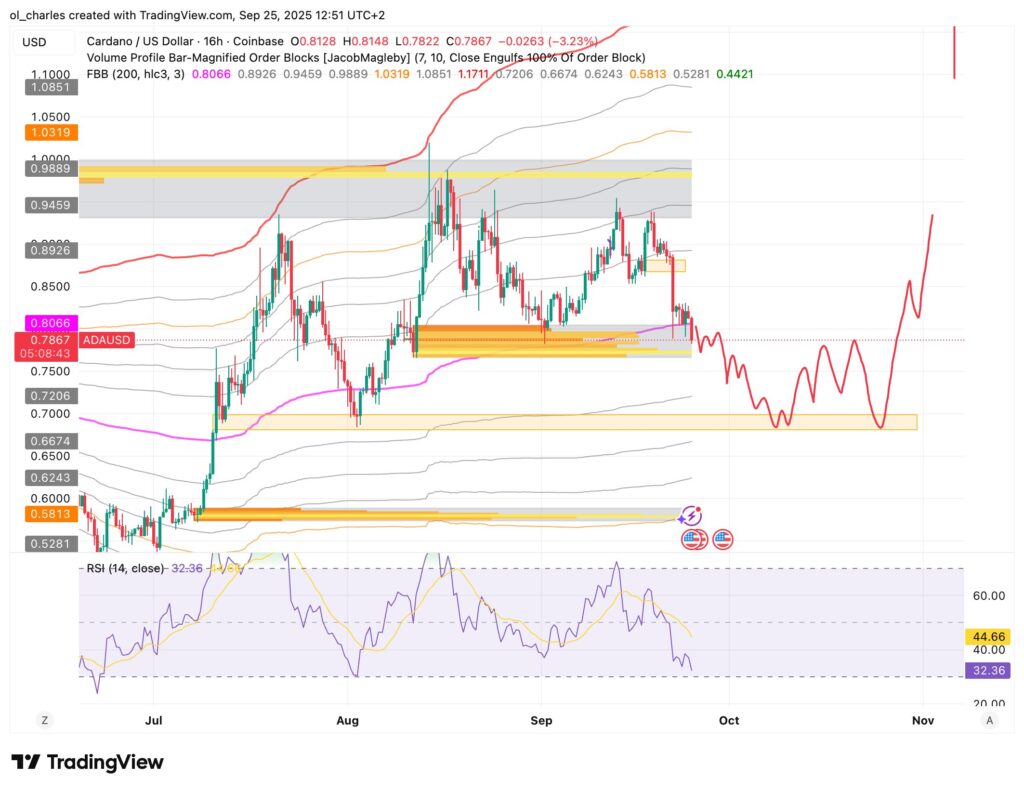
Task: Click the ol_charles TradingView.com attribution text
Action: pyautogui.click(x=196, y=15)
